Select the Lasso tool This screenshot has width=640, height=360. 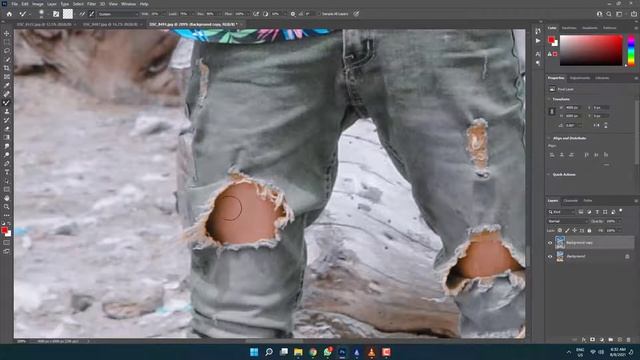coord(7,51)
